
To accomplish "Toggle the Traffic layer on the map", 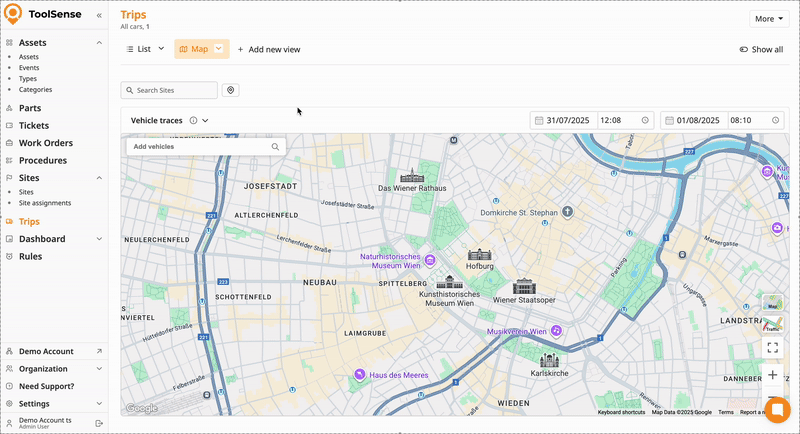I will [772, 325].
